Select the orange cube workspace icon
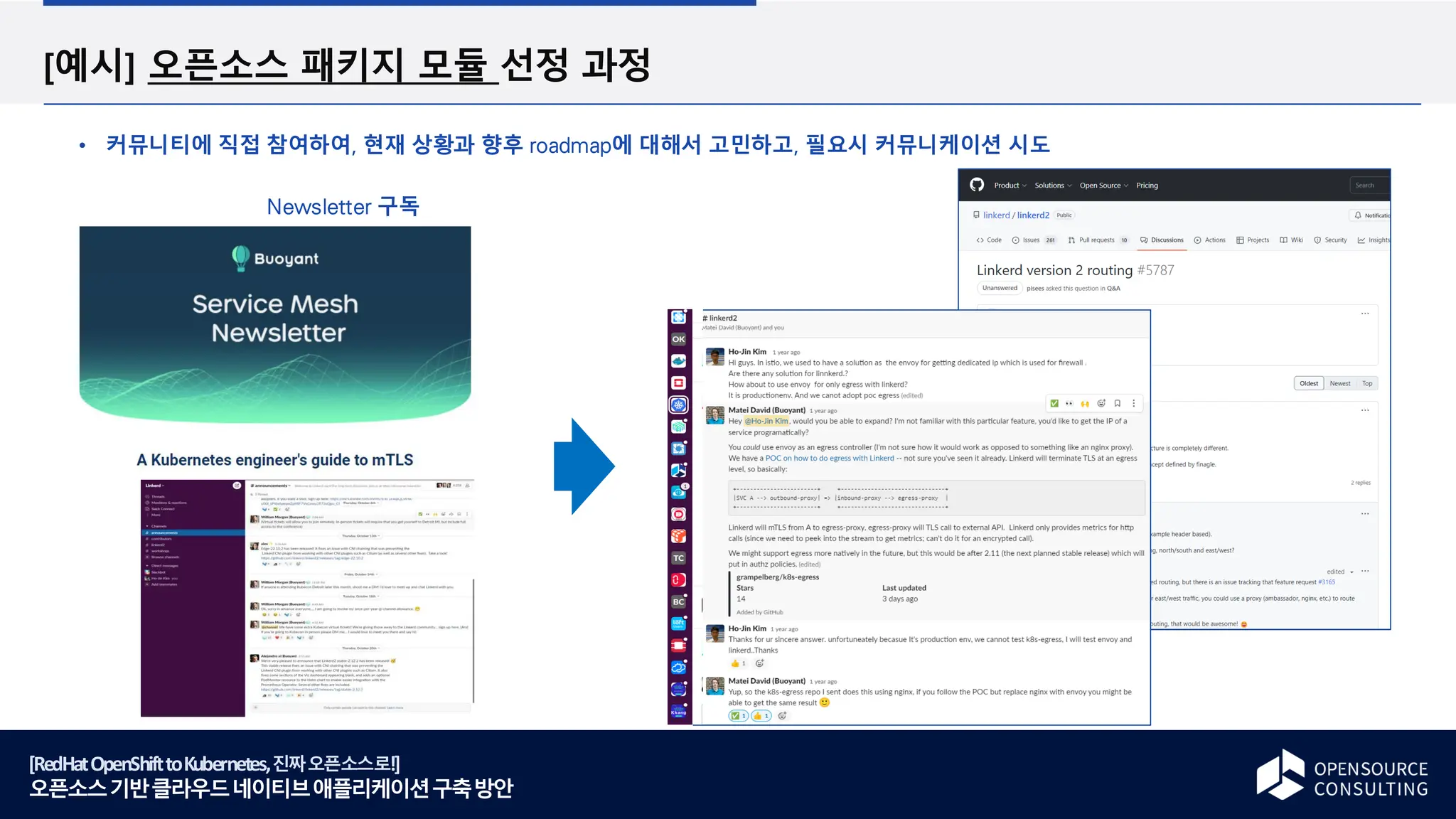Image resolution: width=1456 pixels, height=819 pixels. click(x=679, y=536)
